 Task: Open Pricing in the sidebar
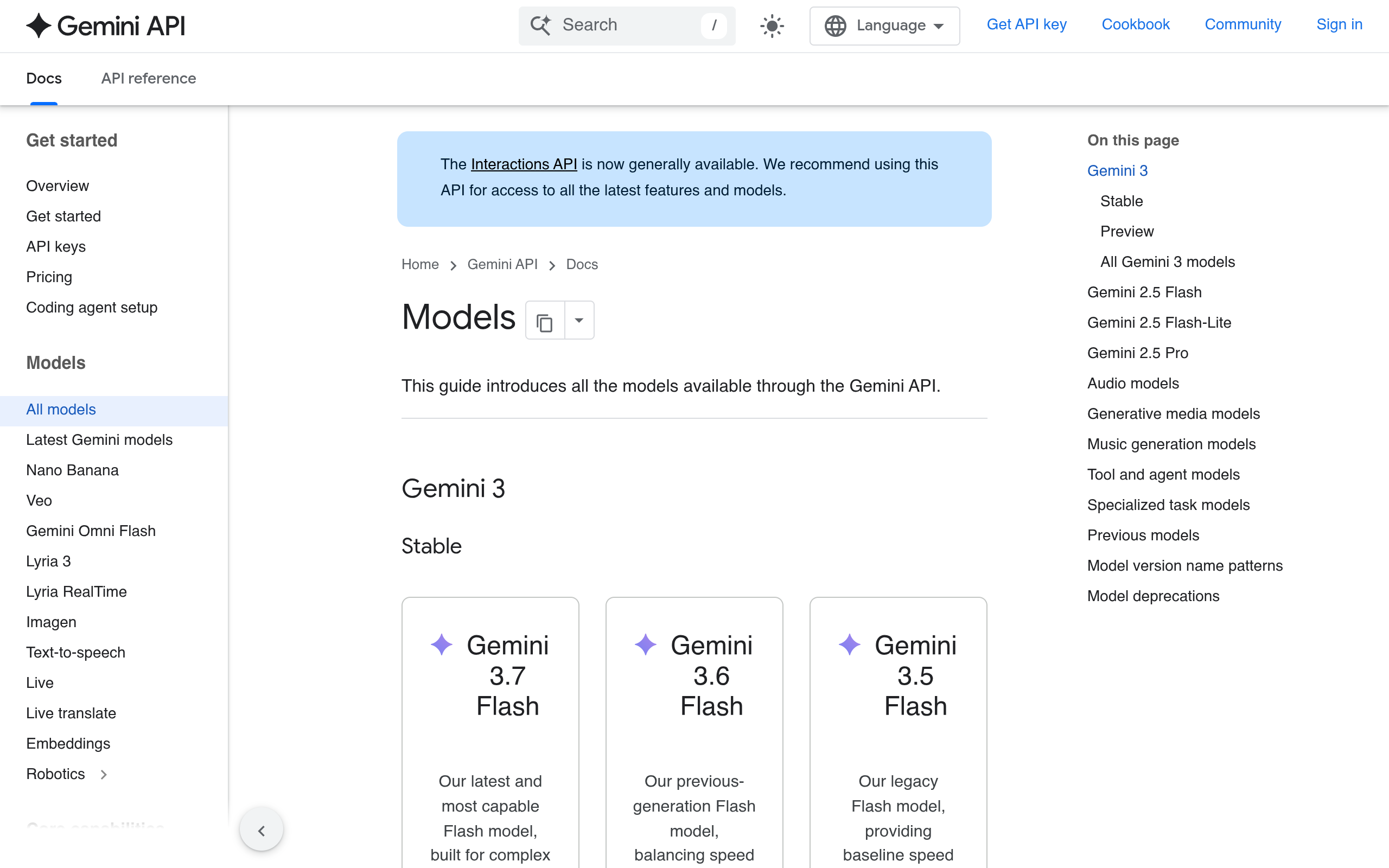click(49, 277)
